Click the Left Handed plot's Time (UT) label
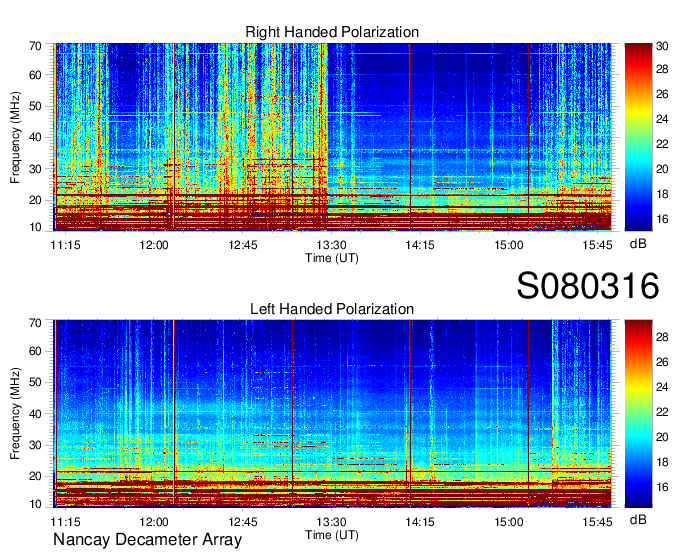This screenshot has height=552, width=680. (x=332, y=535)
